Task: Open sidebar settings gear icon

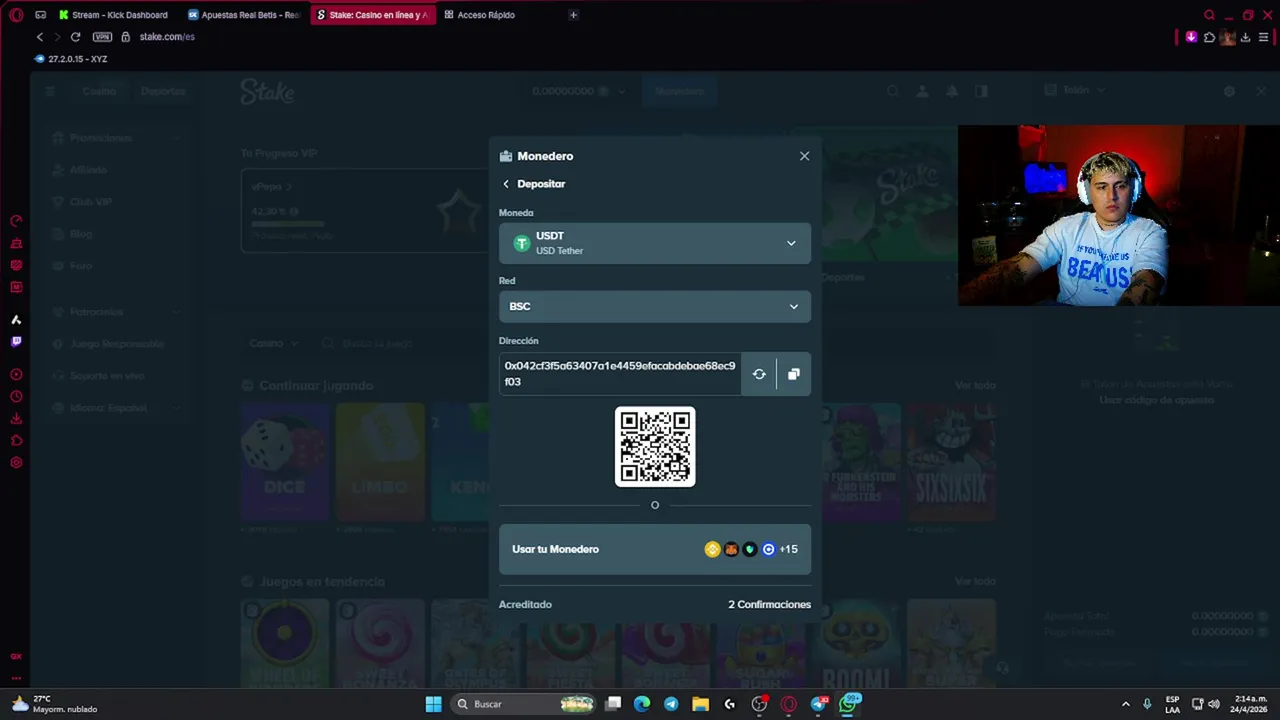Action: pyautogui.click(x=16, y=462)
